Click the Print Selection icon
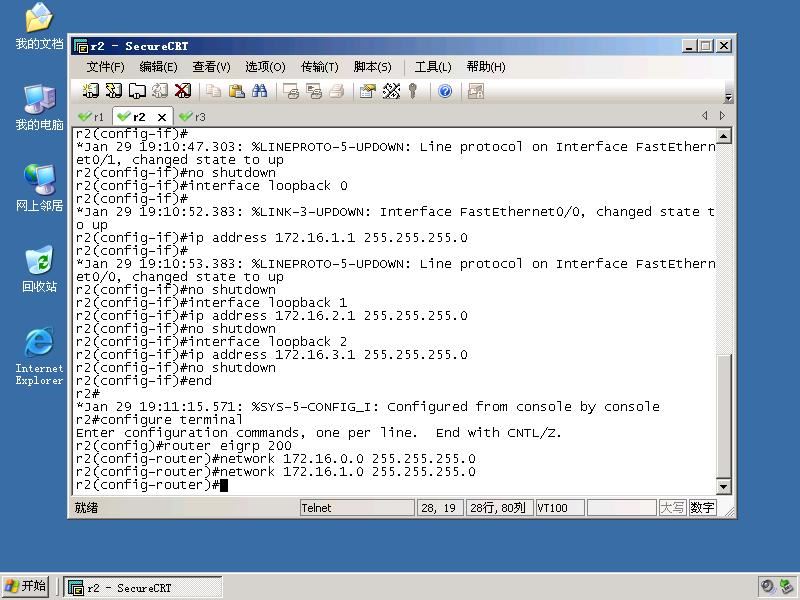 coord(314,91)
